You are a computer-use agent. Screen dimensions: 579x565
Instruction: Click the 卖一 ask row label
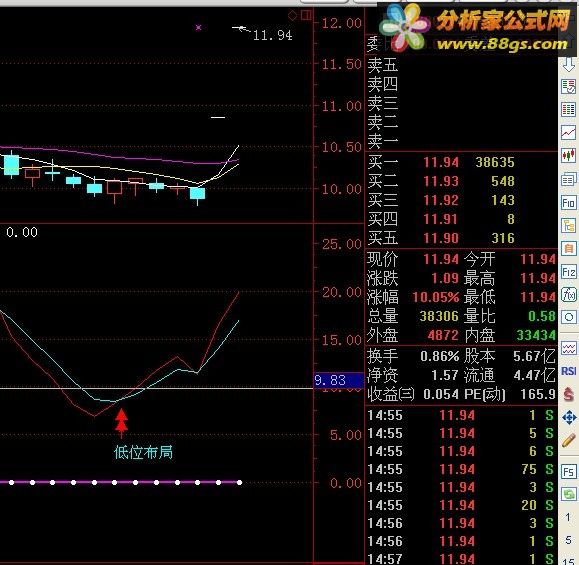point(383,141)
